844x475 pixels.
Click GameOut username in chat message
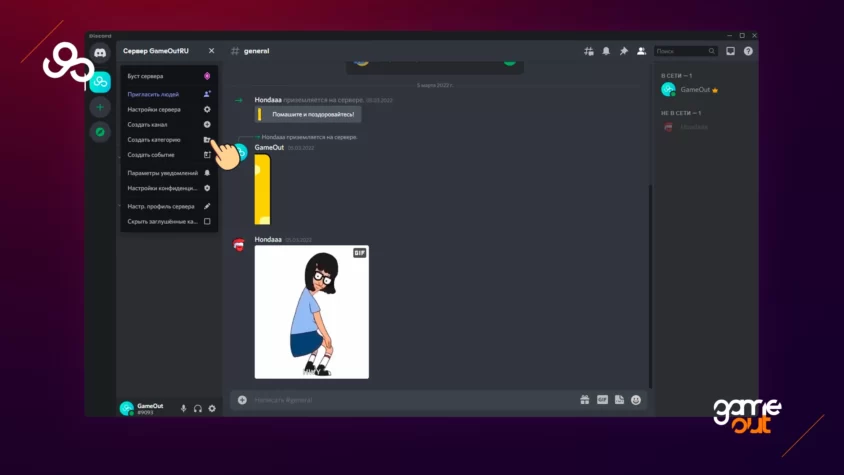point(269,147)
